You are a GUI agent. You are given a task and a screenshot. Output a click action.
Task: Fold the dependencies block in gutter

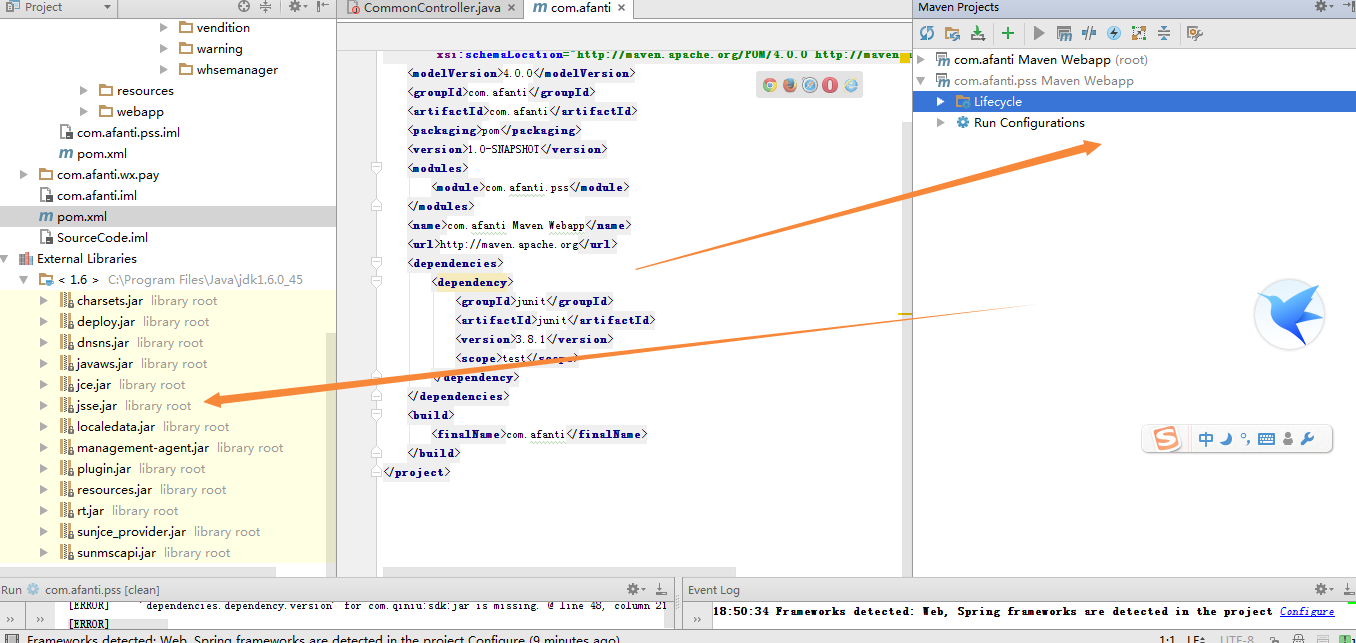(377, 263)
